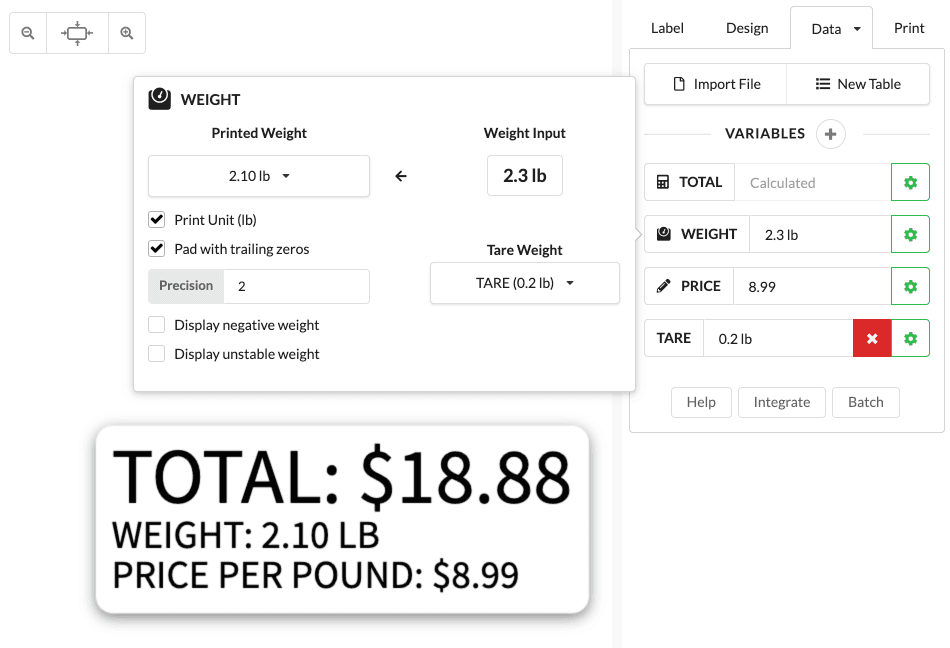Open the Printed Weight dropdown
The width and height of the screenshot is (950, 648).
(x=259, y=176)
